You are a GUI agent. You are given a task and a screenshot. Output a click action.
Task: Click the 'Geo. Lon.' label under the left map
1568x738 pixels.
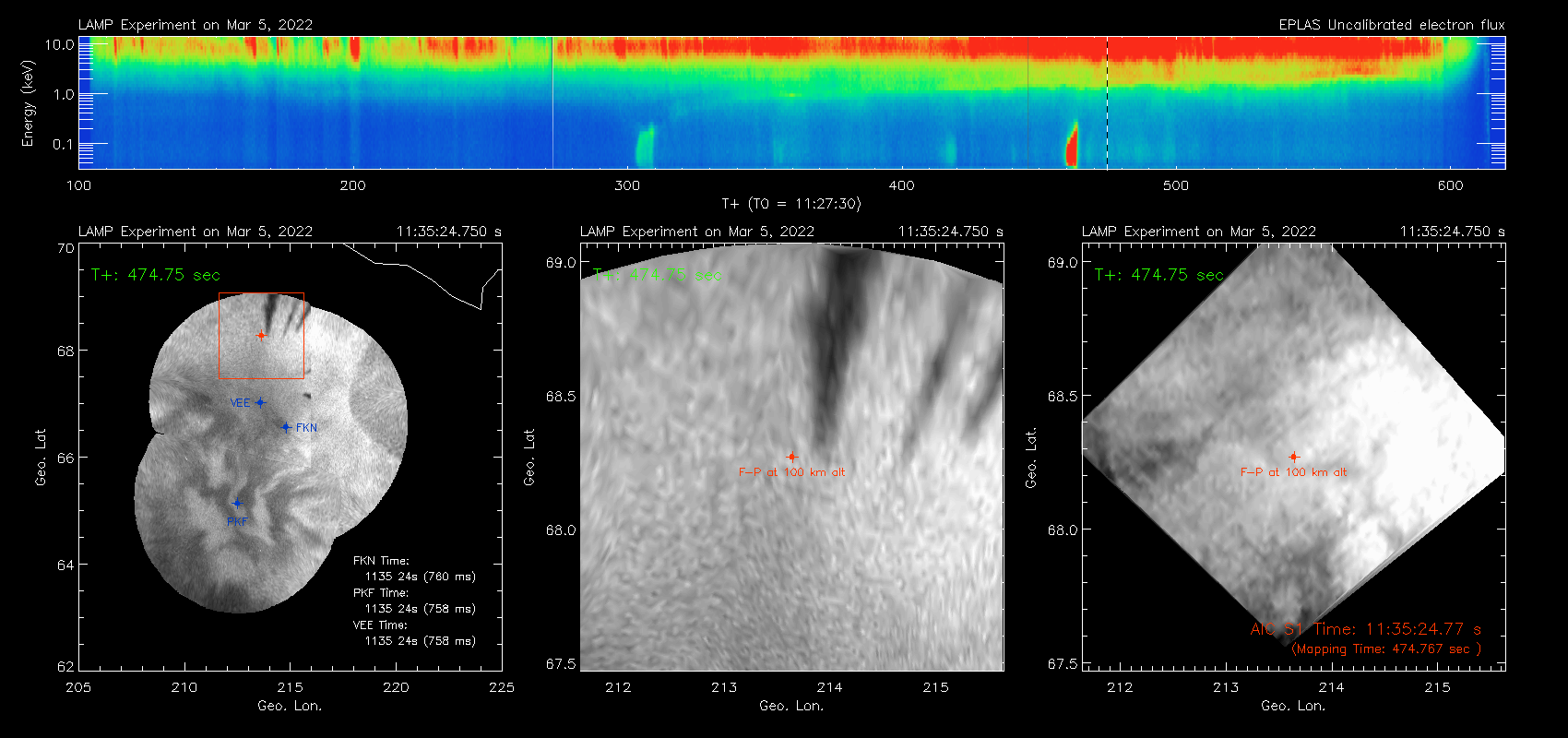tap(290, 706)
